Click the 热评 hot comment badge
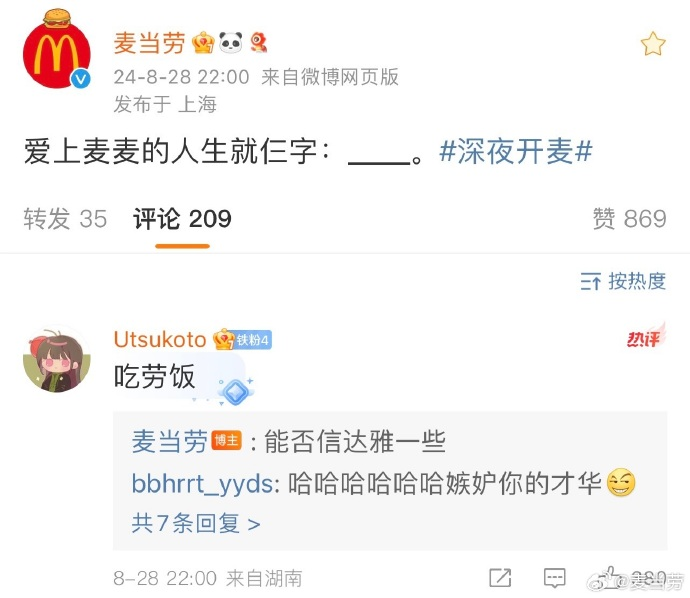 (x=646, y=336)
